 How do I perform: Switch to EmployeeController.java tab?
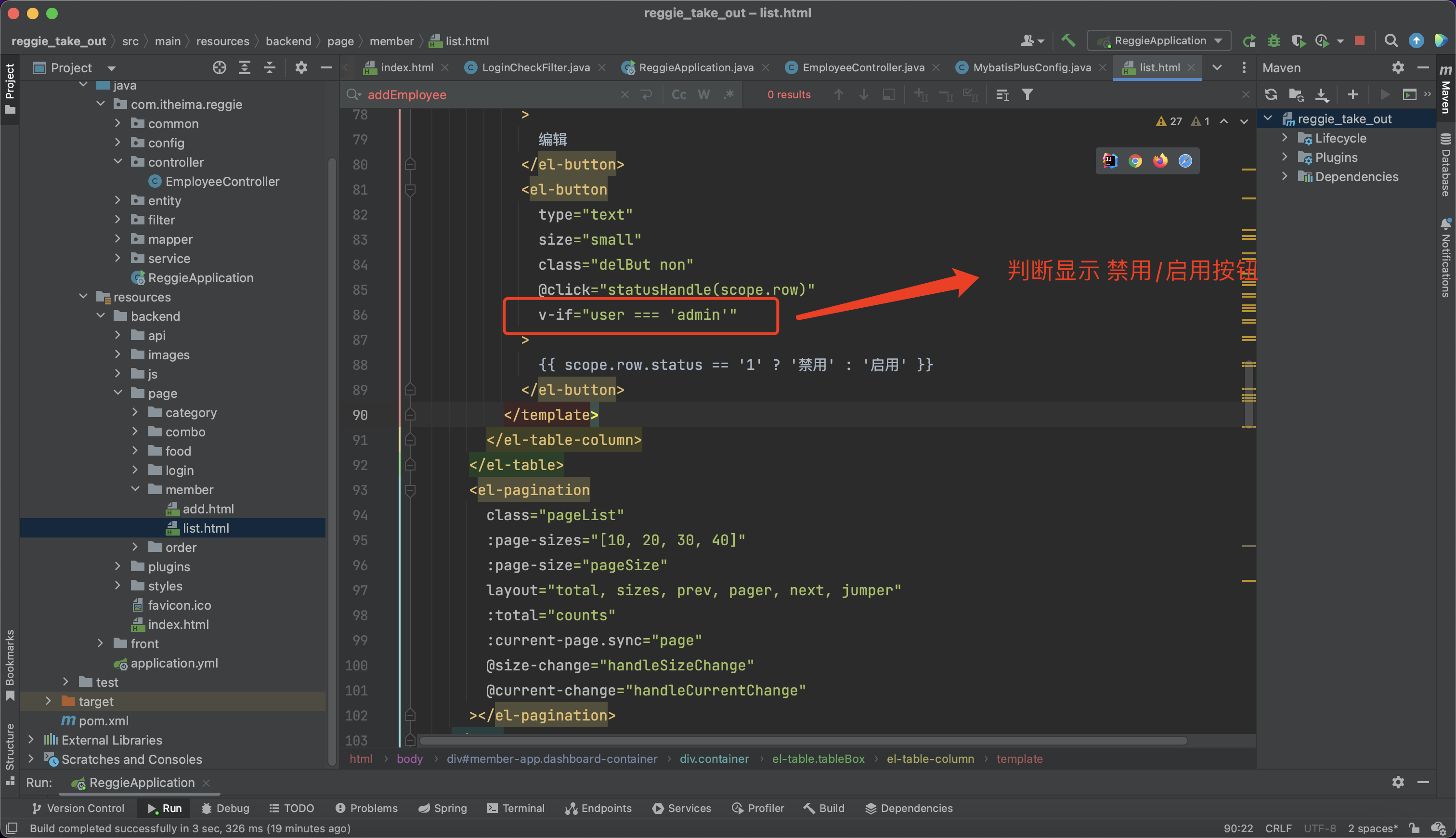[863, 68]
